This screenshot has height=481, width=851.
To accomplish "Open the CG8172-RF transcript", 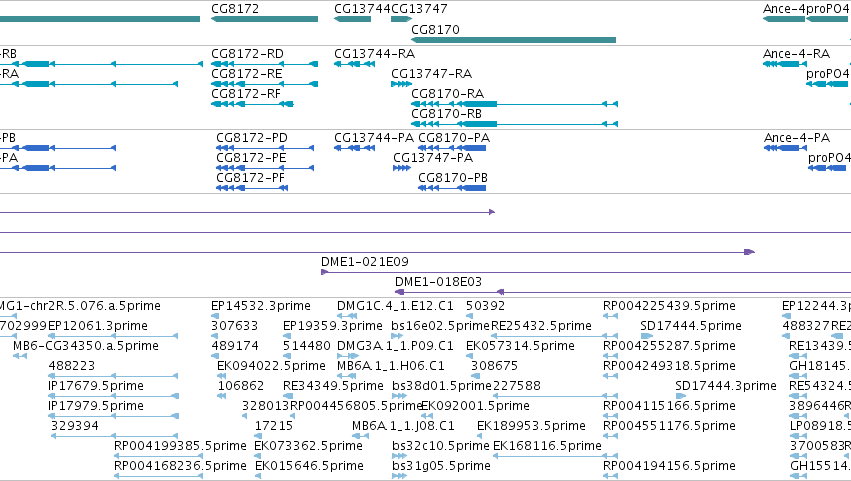I will (x=252, y=104).
